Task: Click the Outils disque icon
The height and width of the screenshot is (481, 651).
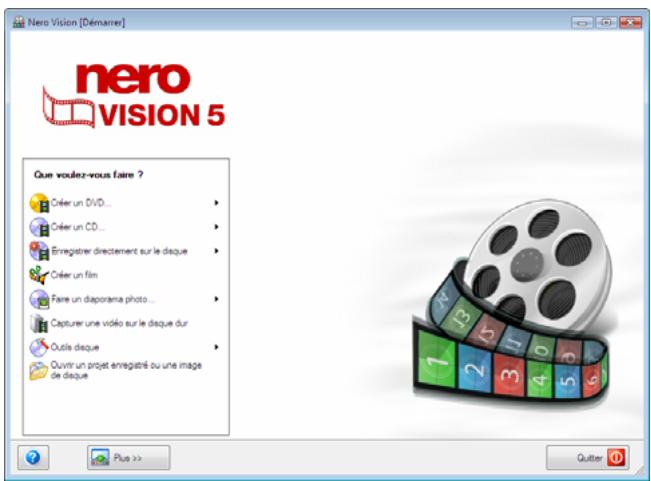Action: click(x=39, y=347)
